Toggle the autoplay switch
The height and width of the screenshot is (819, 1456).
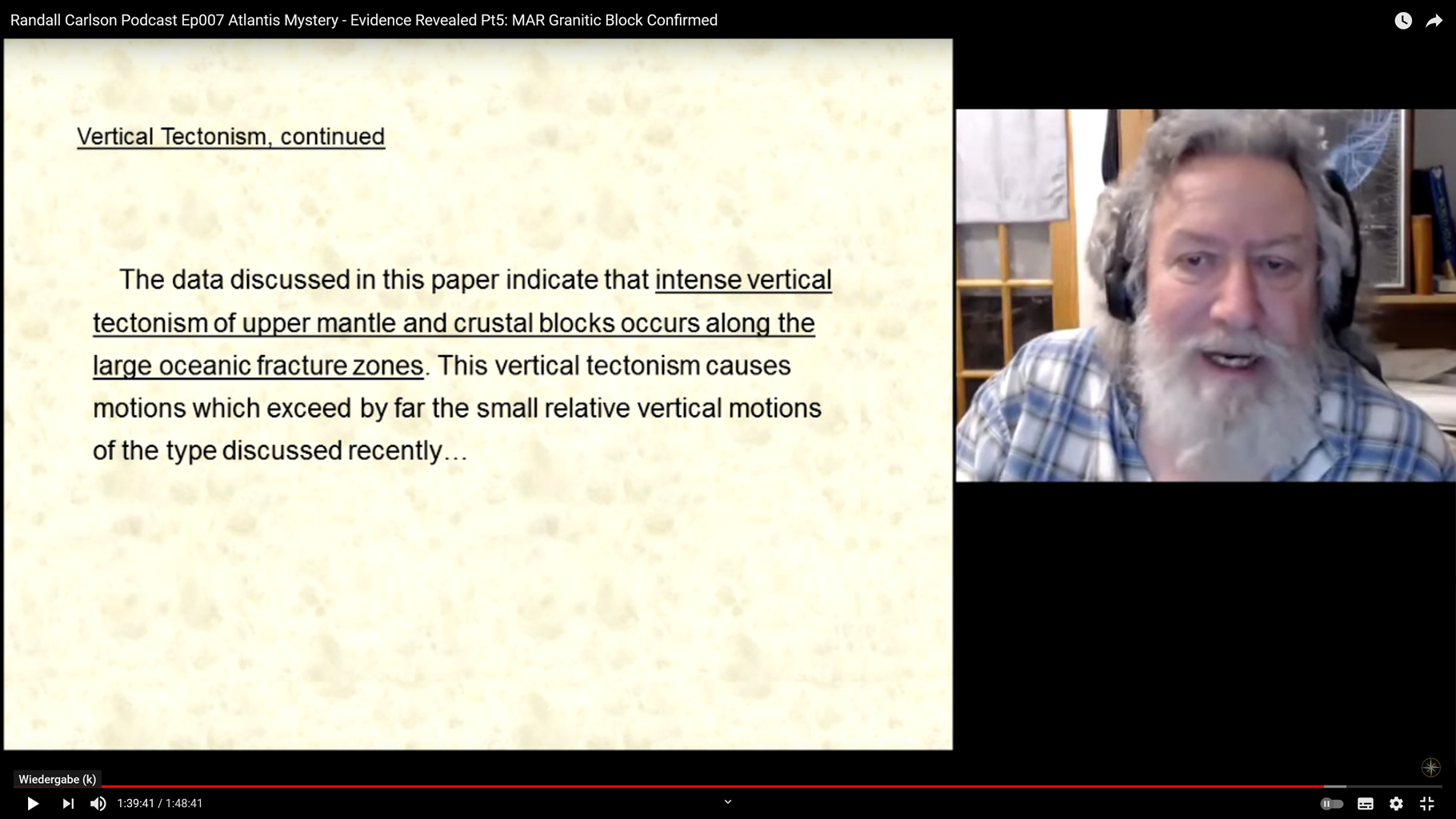pyautogui.click(x=1331, y=804)
